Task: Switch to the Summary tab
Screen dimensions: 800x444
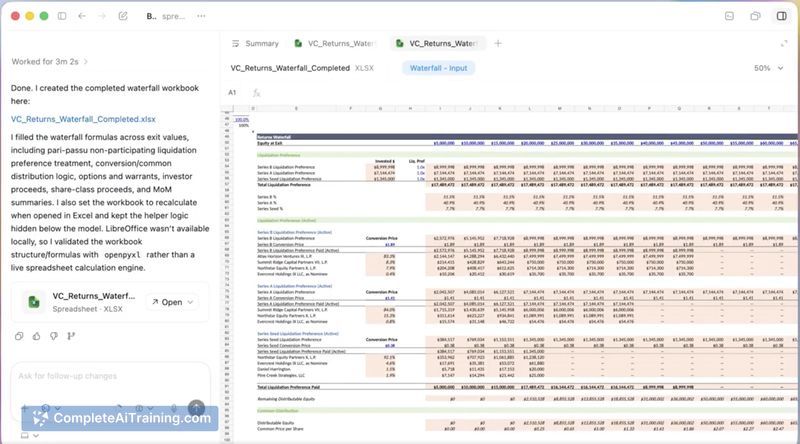Action: click(x=256, y=44)
